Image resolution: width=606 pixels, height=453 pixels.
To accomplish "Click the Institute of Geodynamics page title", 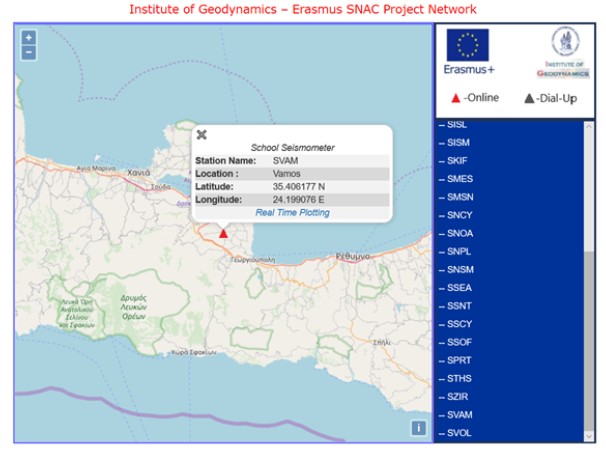I will [x=303, y=9].
